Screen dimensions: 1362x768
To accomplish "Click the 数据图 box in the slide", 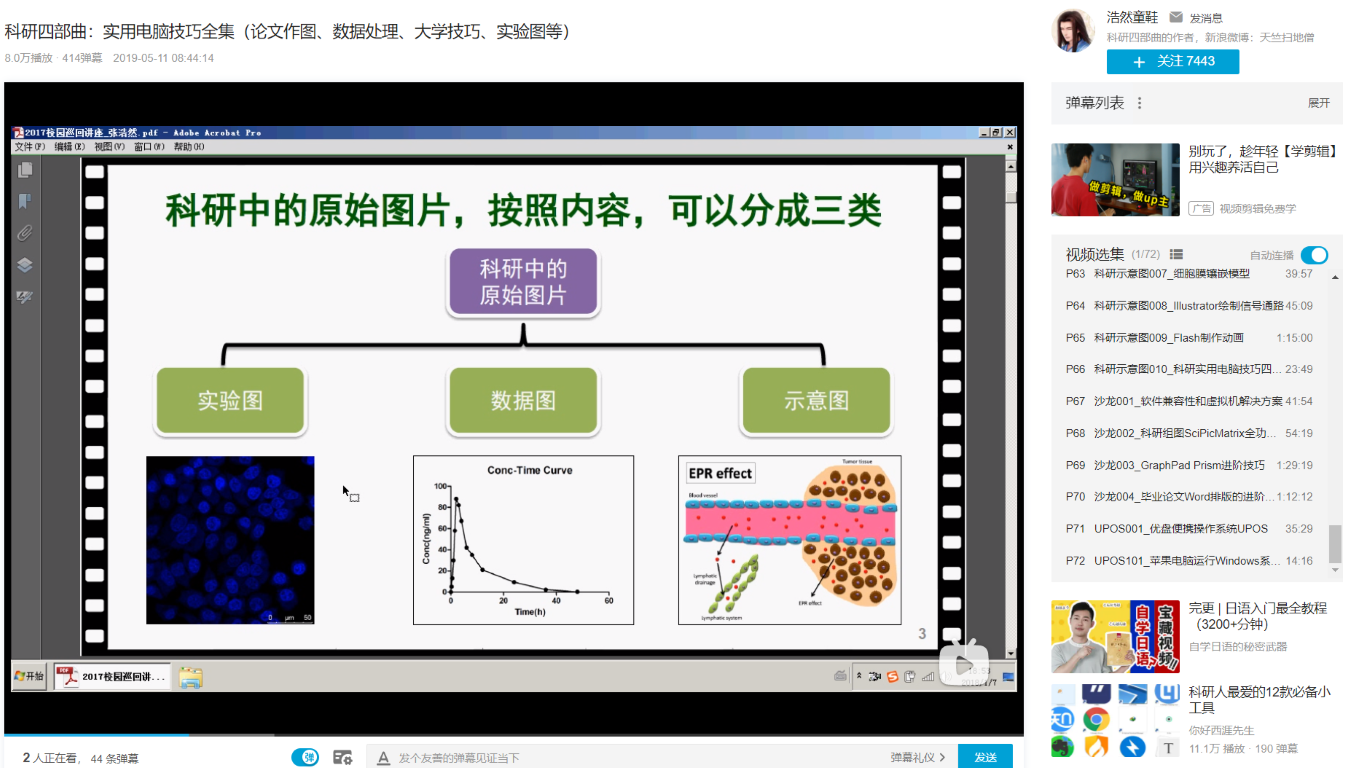I will click(523, 401).
